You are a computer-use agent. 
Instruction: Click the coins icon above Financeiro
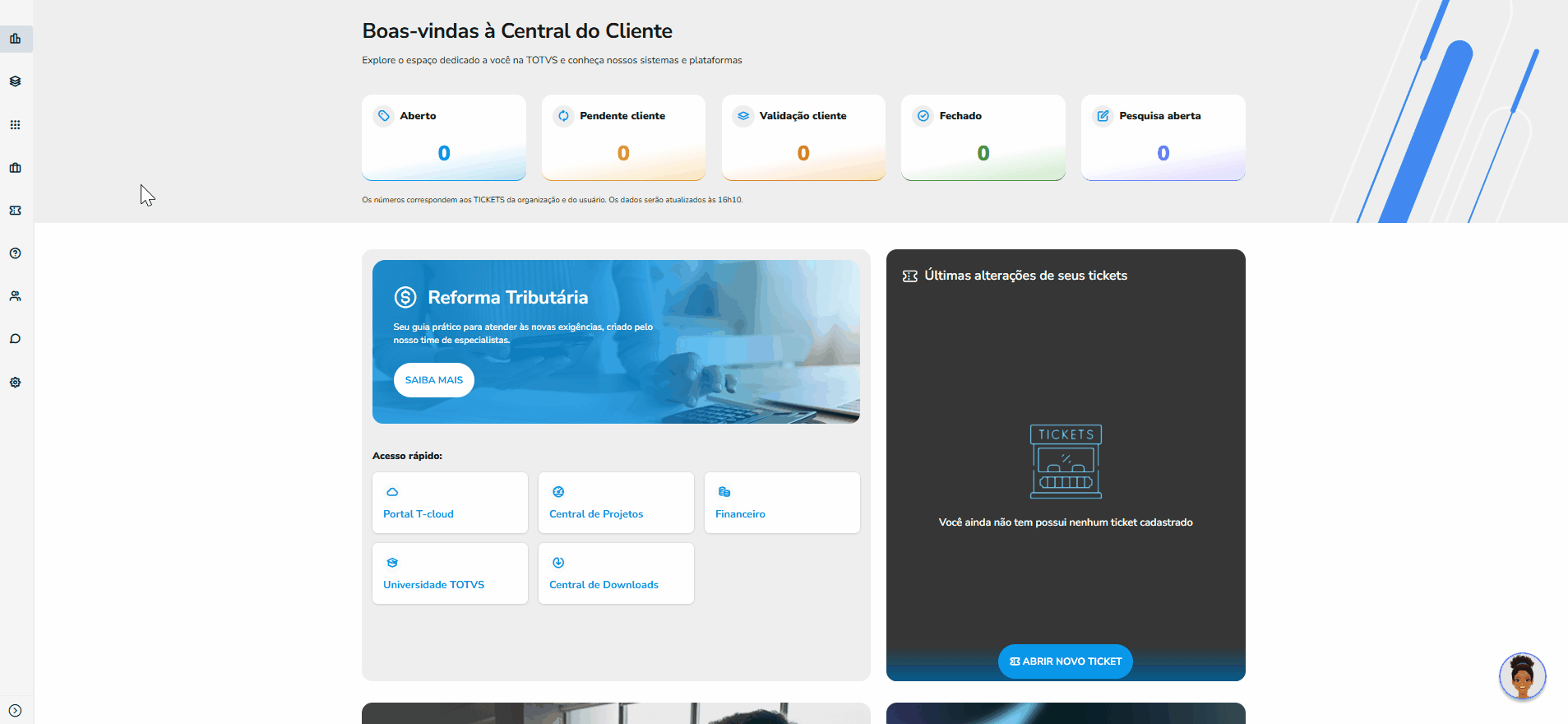(724, 492)
